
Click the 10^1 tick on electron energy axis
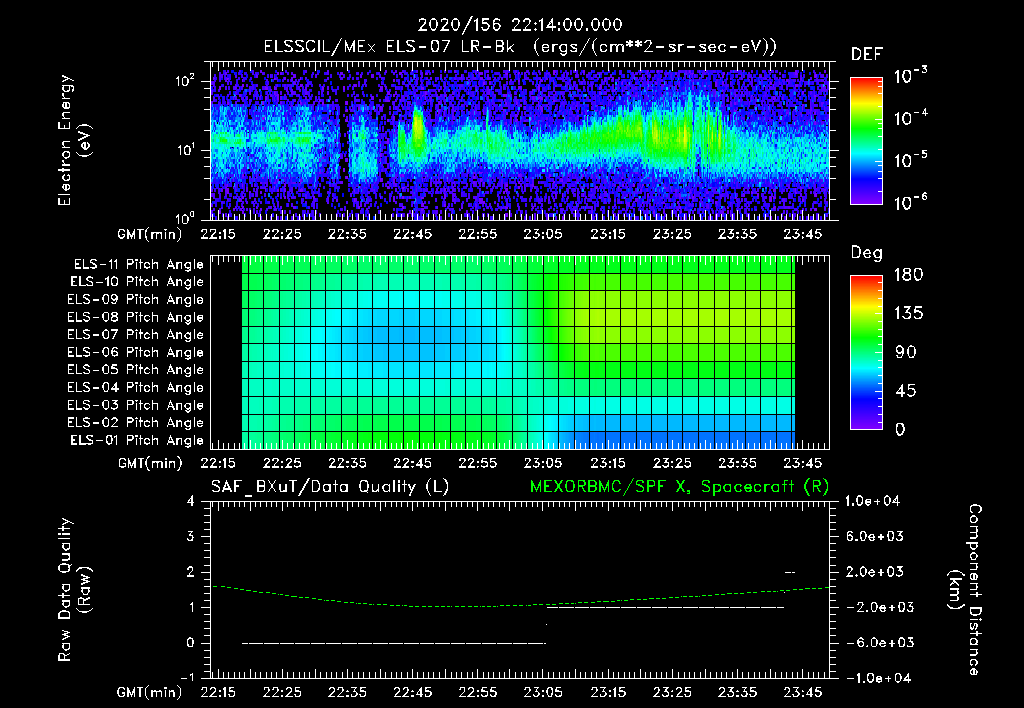[x=185, y=150]
